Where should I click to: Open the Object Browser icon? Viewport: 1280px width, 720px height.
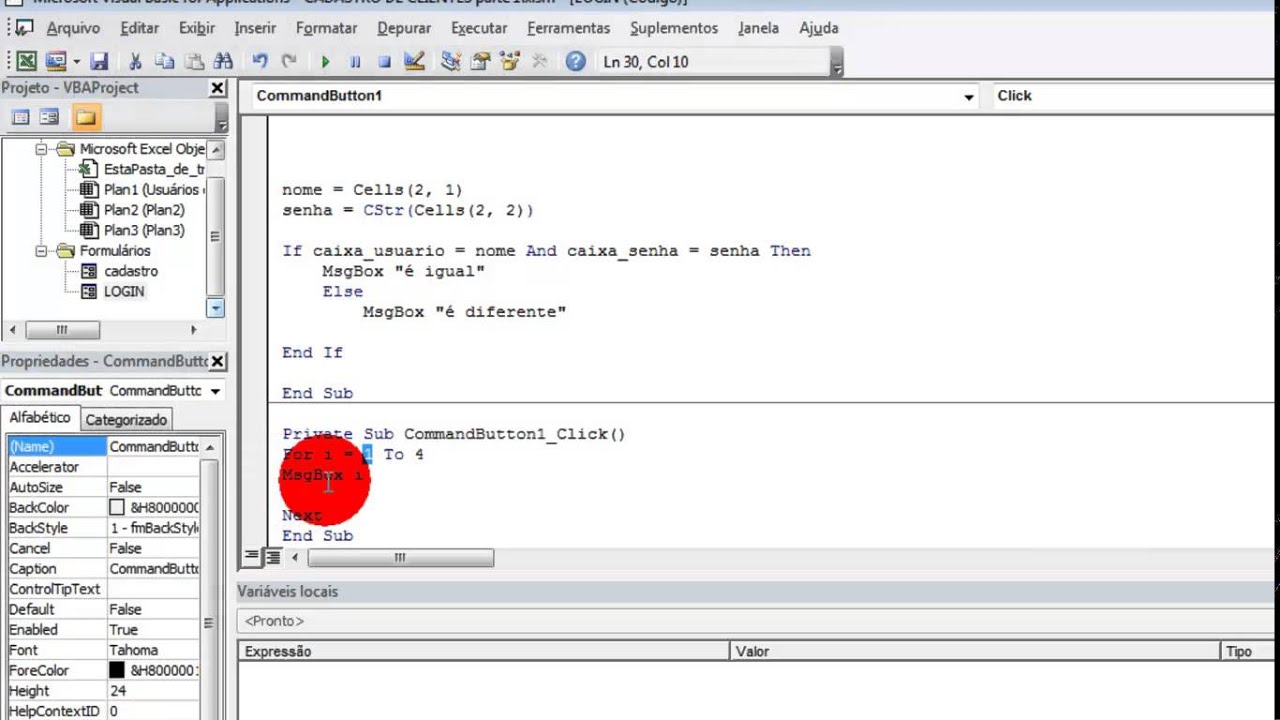[x=510, y=62]
